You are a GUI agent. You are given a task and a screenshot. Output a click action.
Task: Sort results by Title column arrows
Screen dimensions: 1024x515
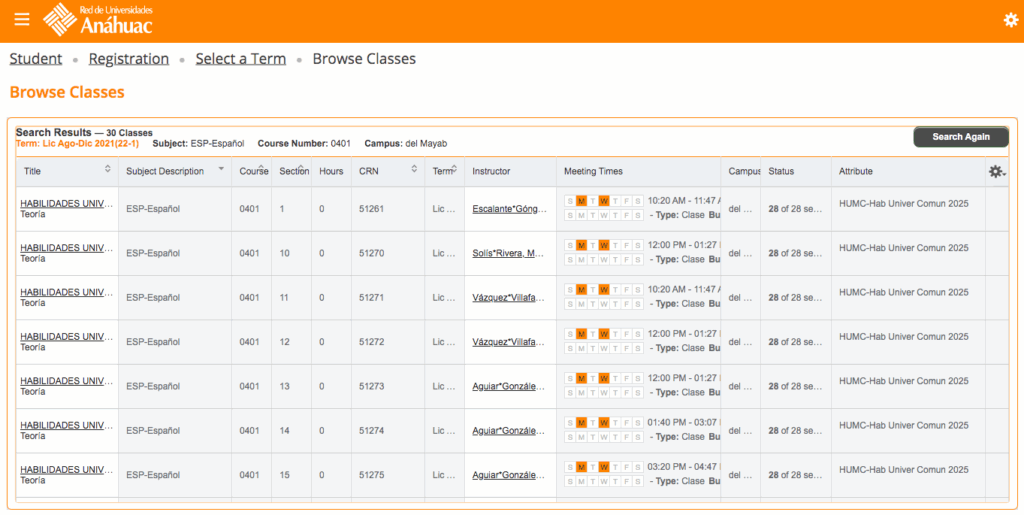point(108,171)
